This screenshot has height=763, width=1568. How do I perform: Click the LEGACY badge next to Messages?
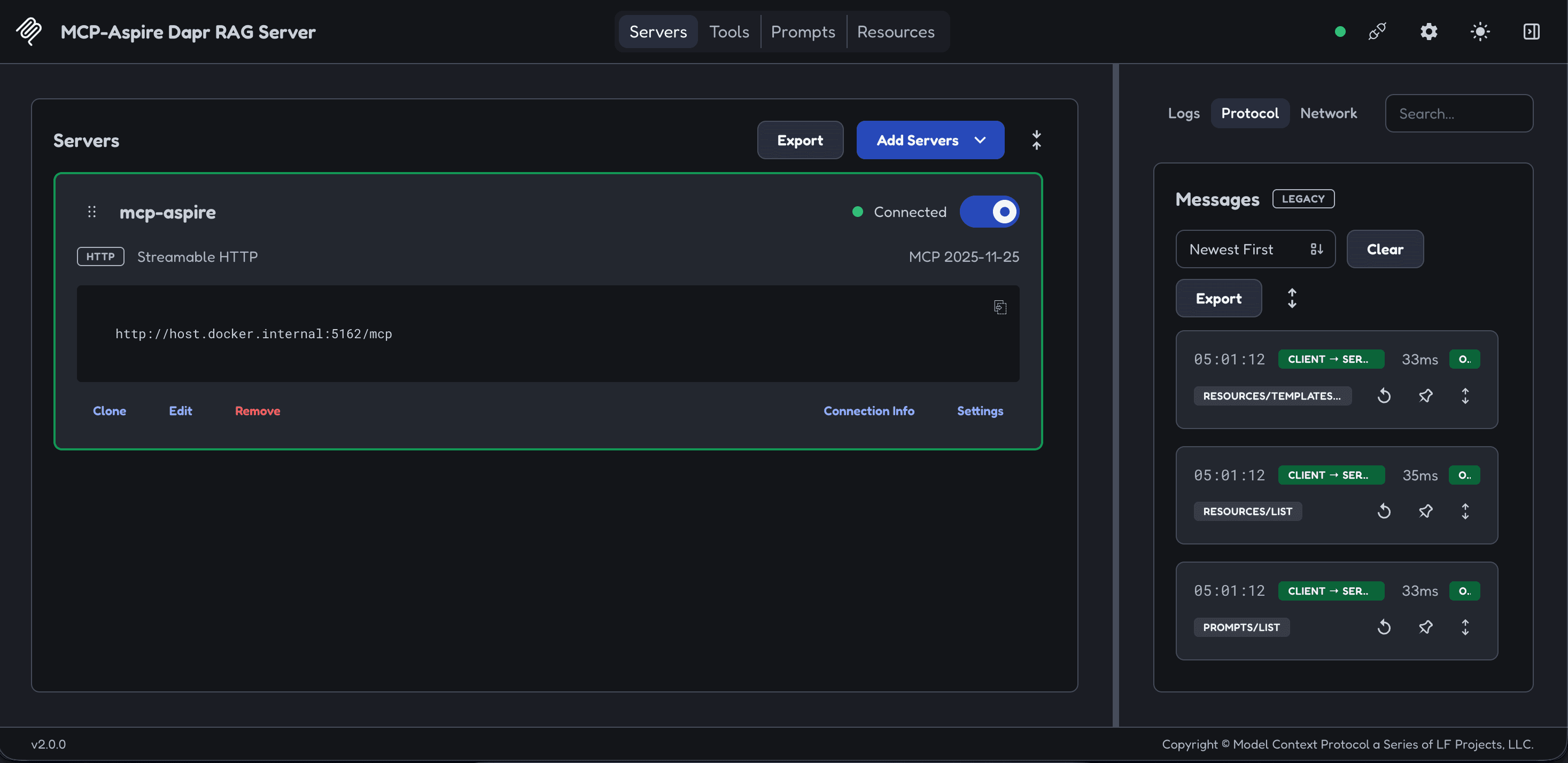(x=1303, y=199)
